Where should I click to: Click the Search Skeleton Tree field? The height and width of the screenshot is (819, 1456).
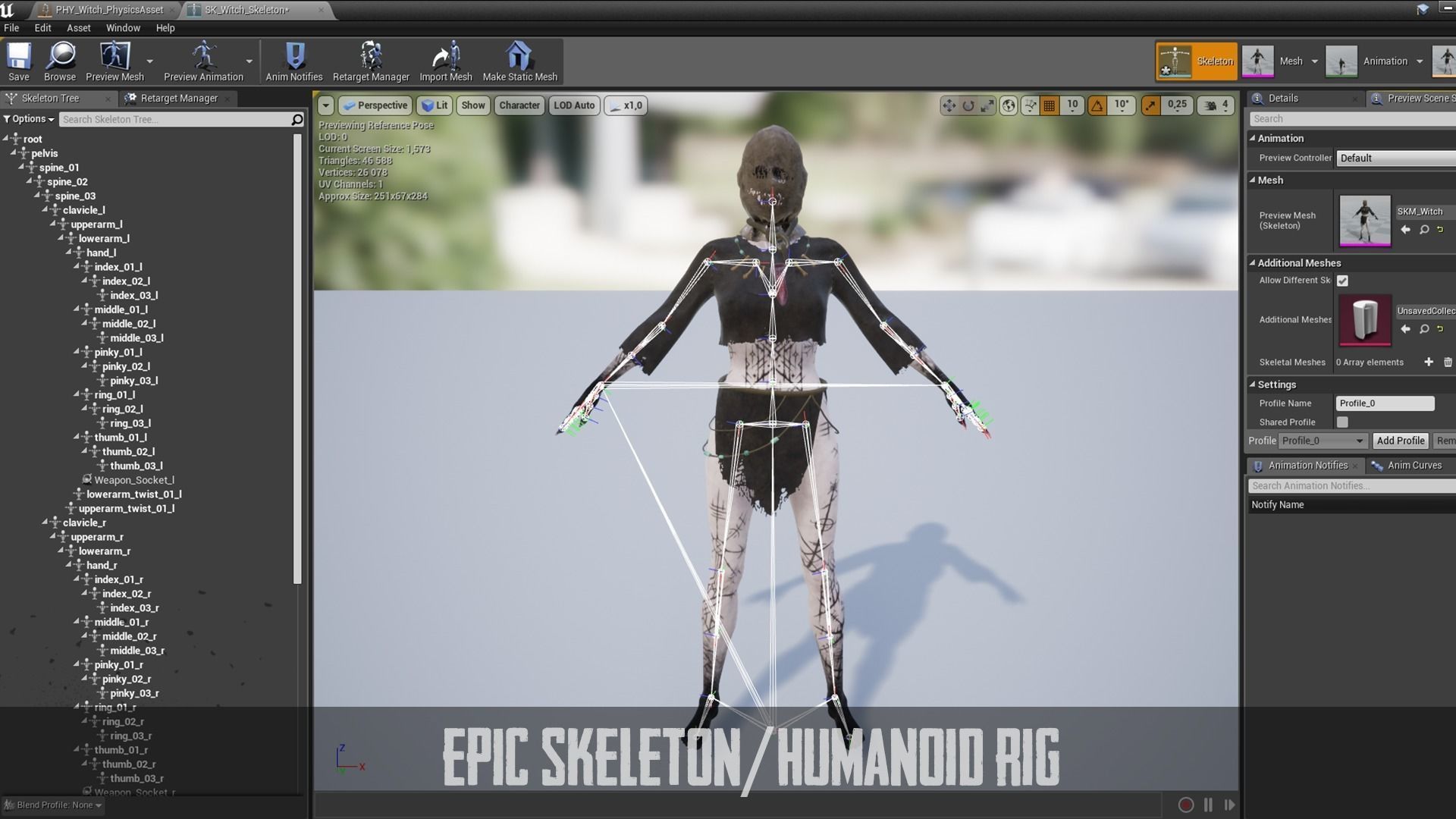pyautogui.click(x=174, y=120)
